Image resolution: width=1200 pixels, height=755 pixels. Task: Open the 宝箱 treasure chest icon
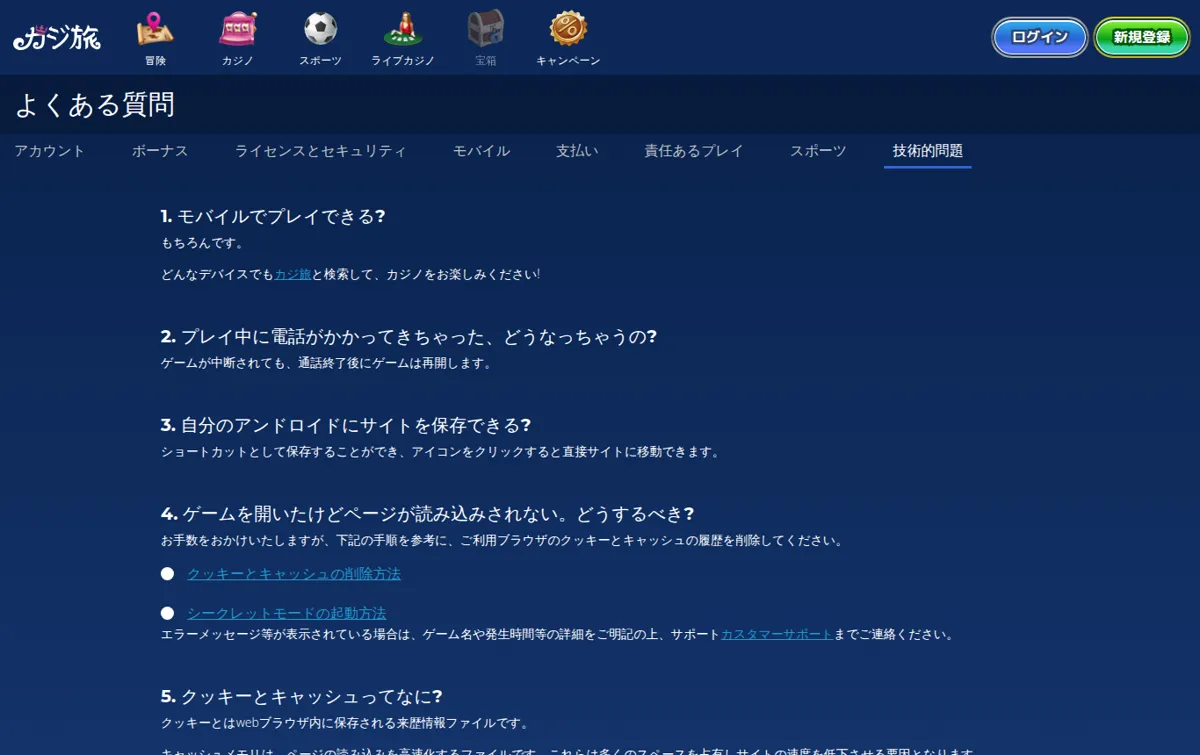tap(486, 30)
